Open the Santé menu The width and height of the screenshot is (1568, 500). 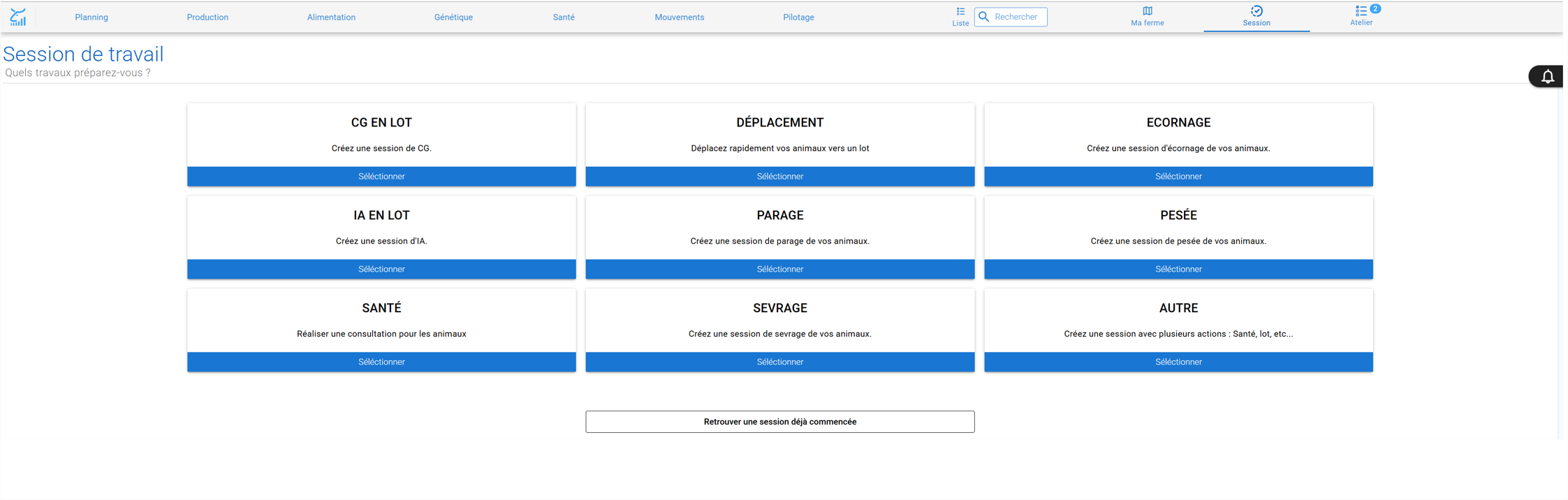[x=564, y=17]
